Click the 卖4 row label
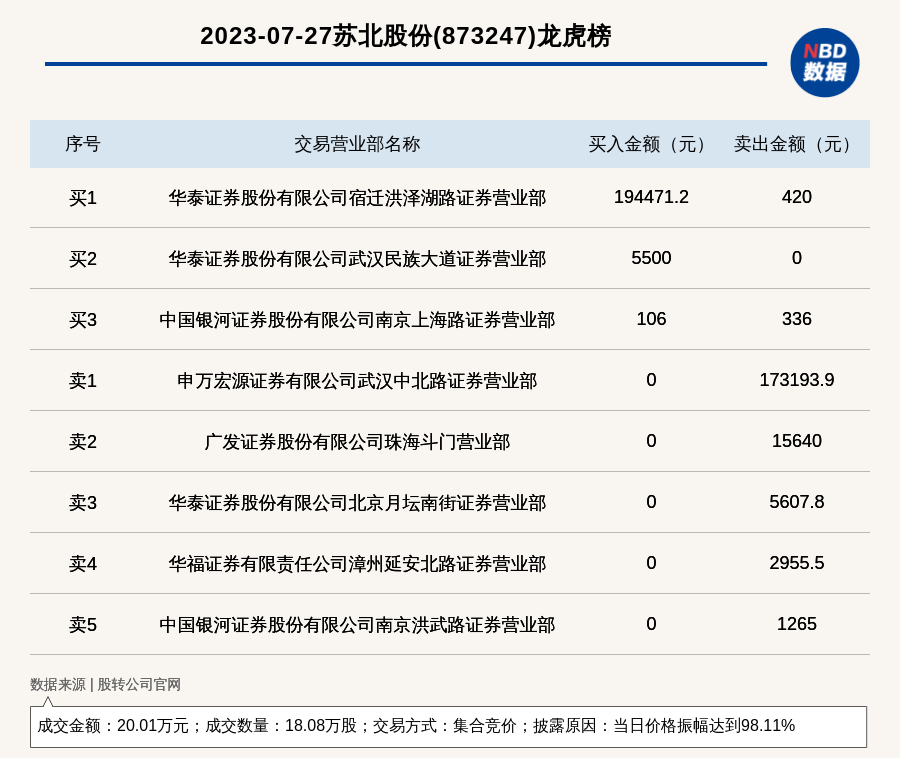Screen dimensions: 900x758 tap(83, 563)
